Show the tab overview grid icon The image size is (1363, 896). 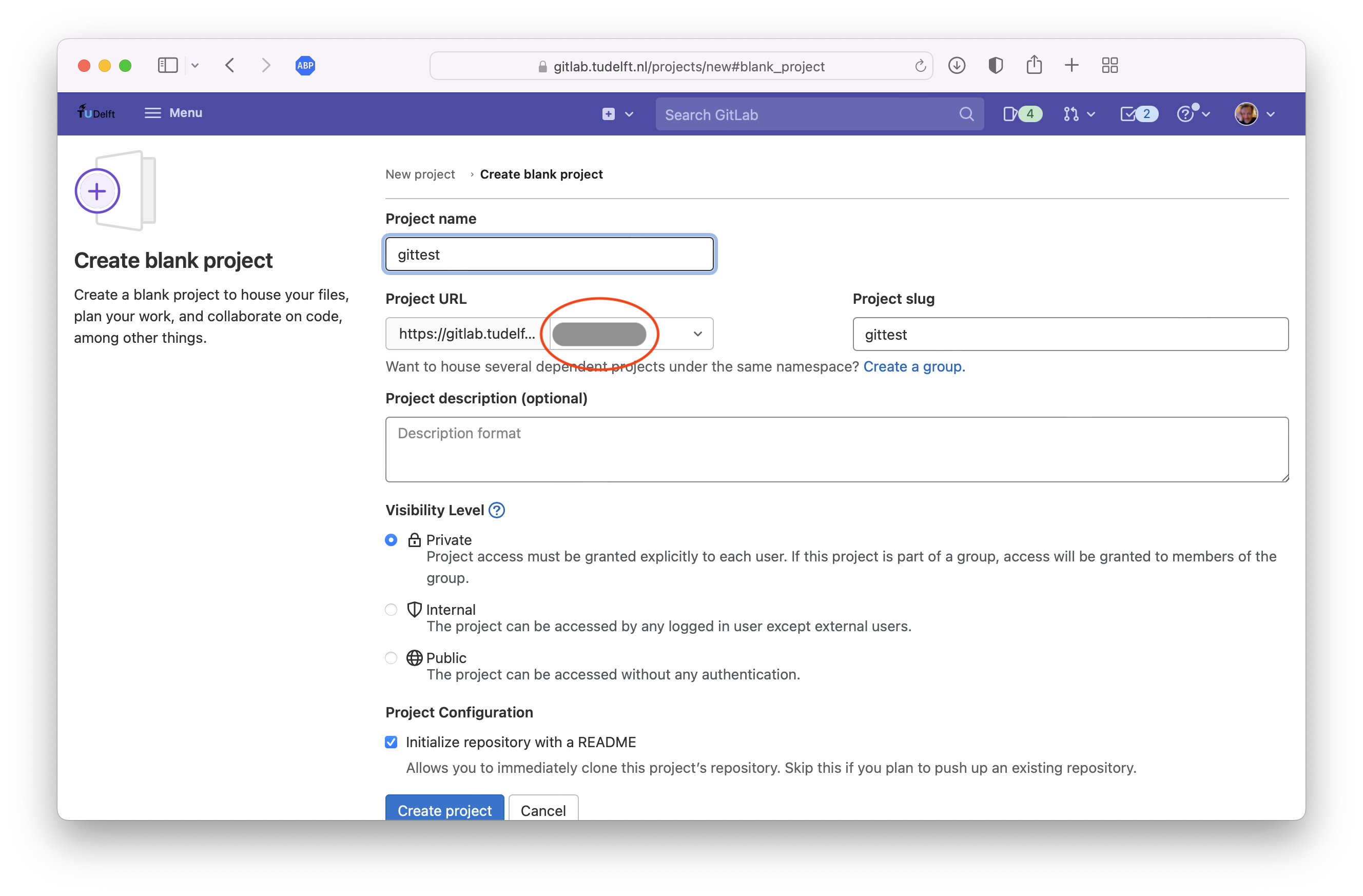[1109, 65]
